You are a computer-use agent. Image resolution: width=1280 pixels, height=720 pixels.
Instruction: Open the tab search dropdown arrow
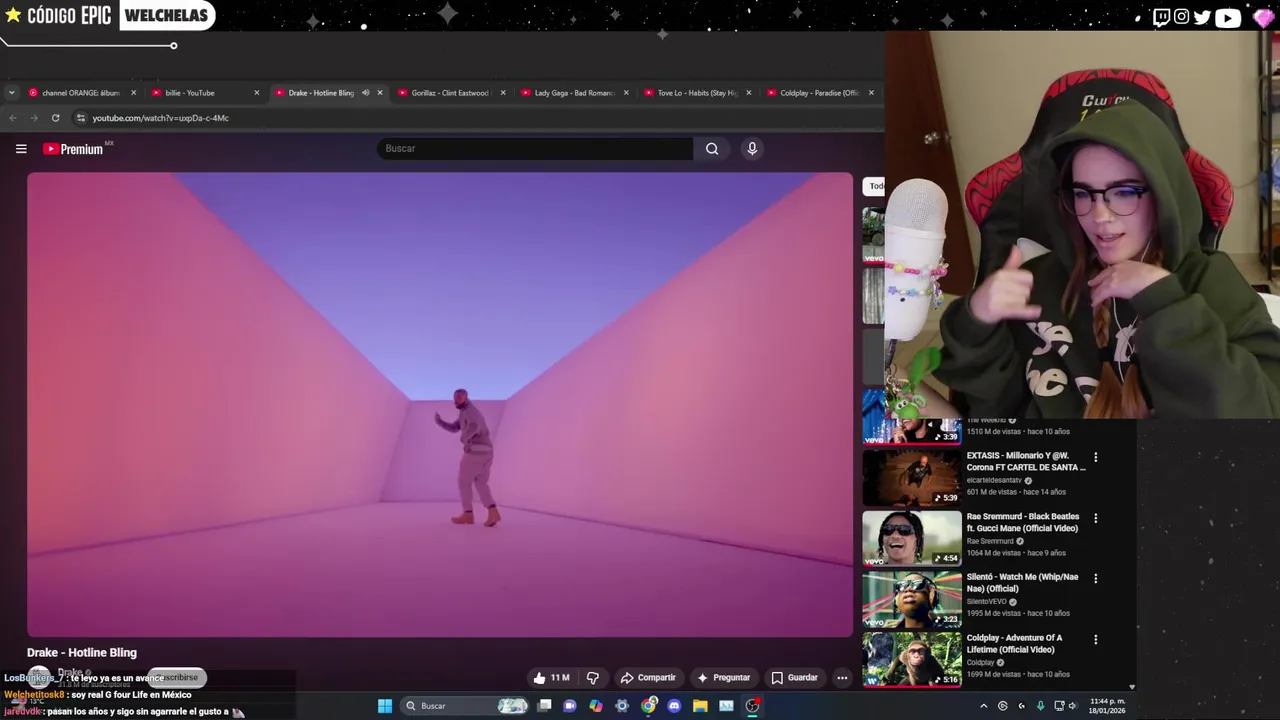[11, 93]
